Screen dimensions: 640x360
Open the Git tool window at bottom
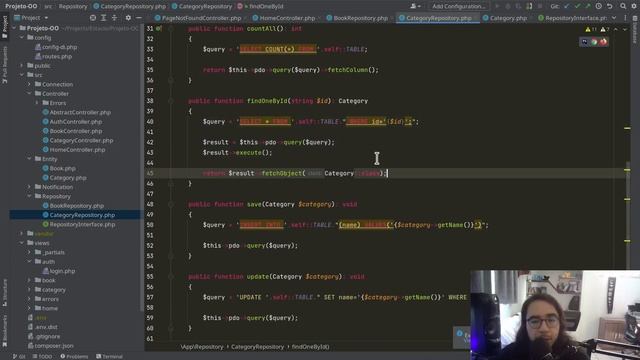19,356
